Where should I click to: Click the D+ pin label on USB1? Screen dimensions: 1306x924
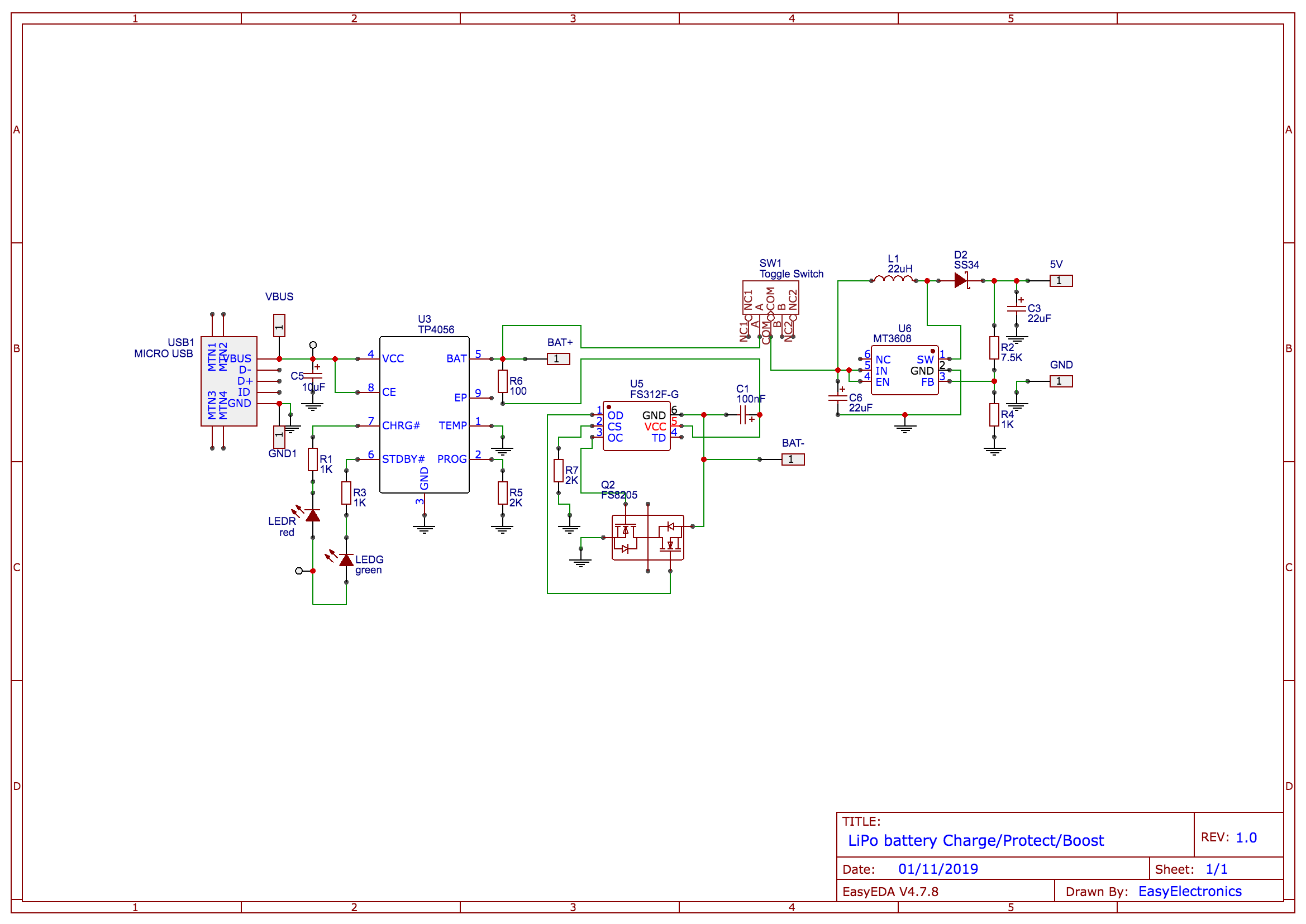coord(245,381)
